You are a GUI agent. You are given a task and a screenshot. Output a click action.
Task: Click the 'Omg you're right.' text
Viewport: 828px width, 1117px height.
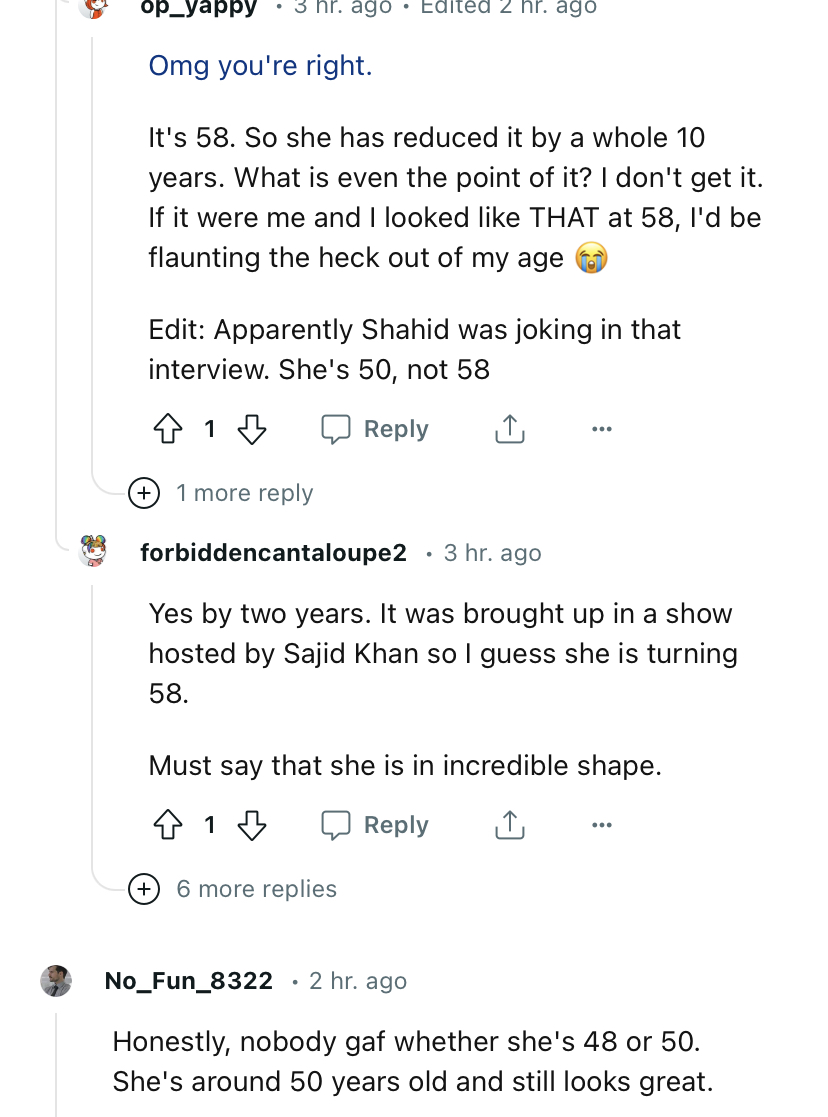tap(260, 66)
